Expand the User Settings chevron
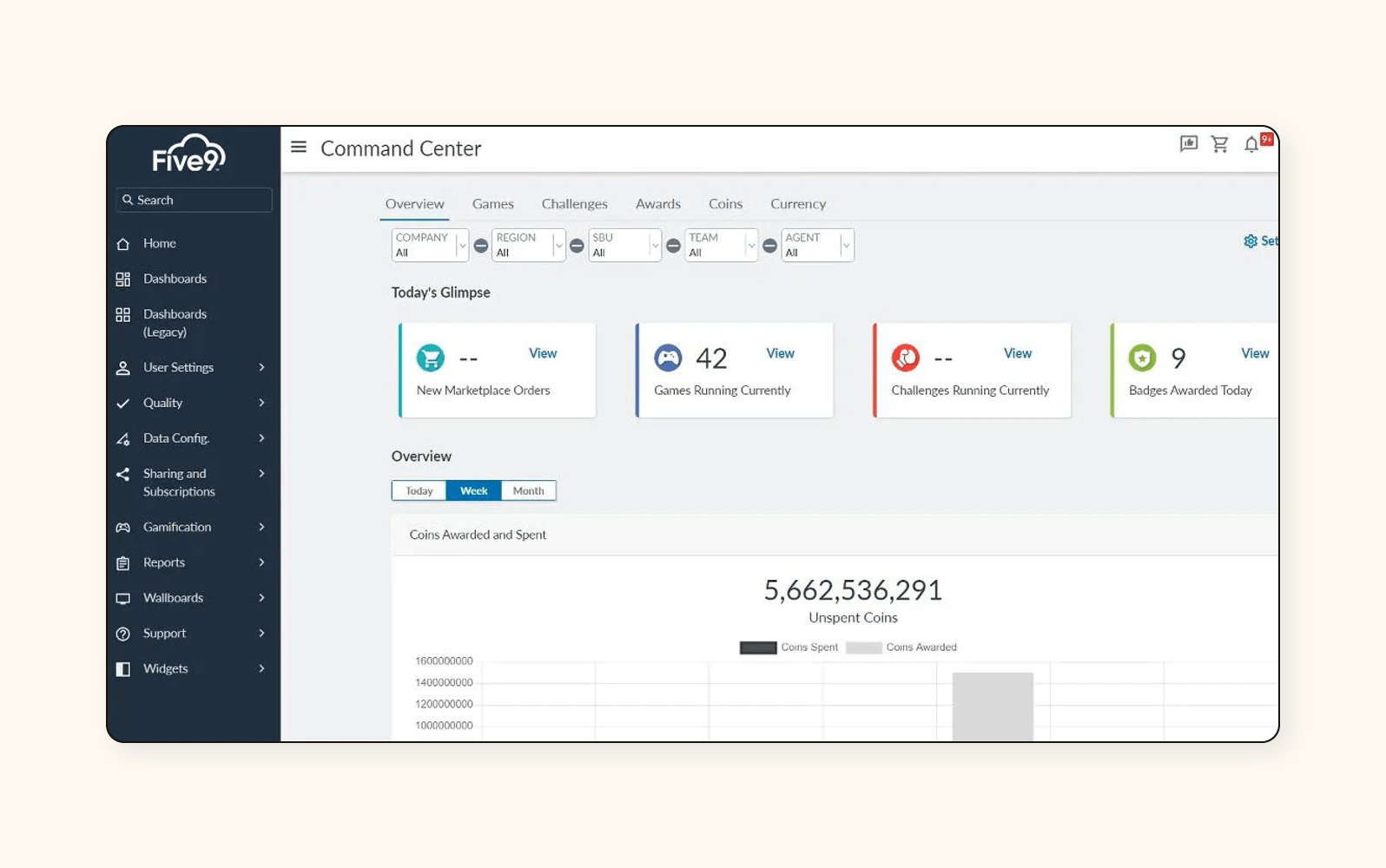This screenshot has height=868, width=1386. [261, 368]
